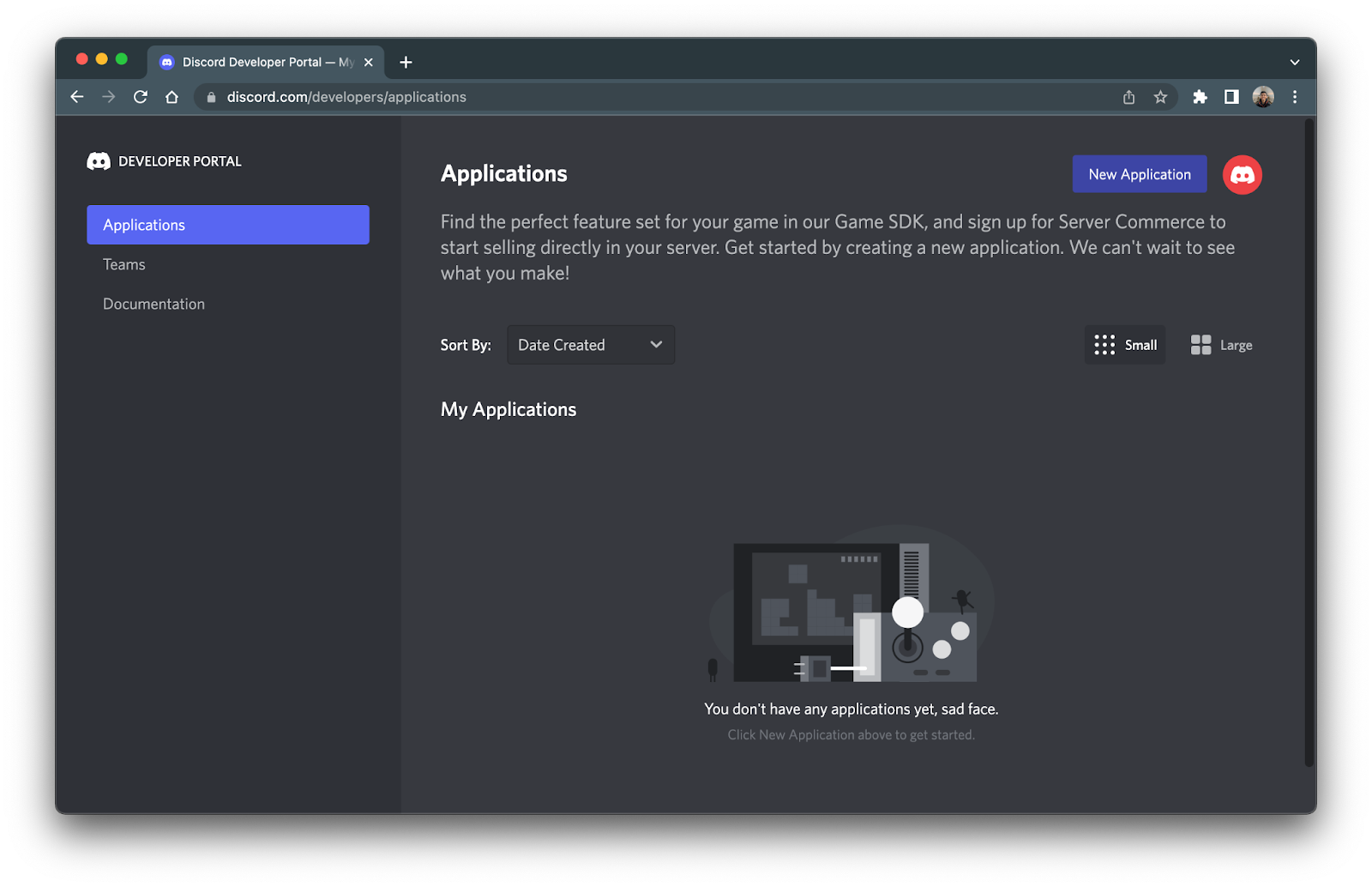Click the padlock site info icon
The height and width of the screenshot is (887, 1372).
tap(211, 97)
